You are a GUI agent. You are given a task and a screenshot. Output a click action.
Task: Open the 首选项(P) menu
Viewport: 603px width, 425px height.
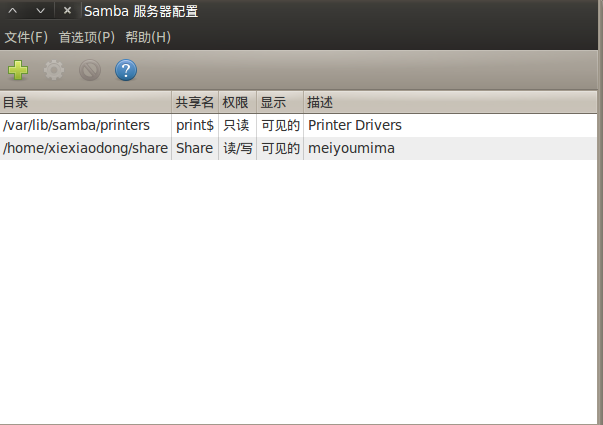pos(87,37)
